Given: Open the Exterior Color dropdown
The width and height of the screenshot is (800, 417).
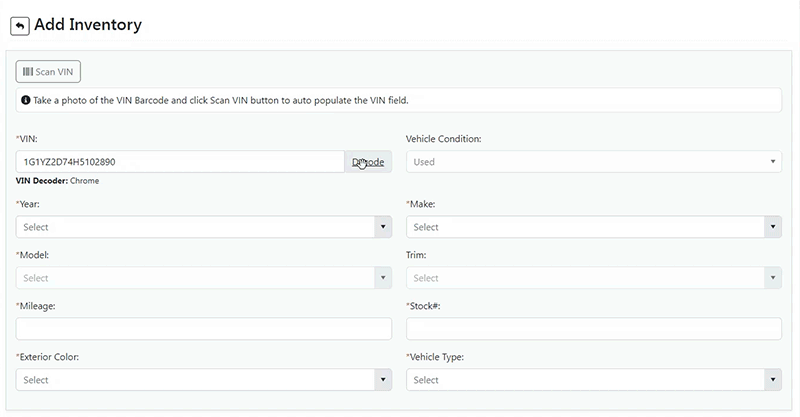Looking at the screenshot, I should click(203, 380).
